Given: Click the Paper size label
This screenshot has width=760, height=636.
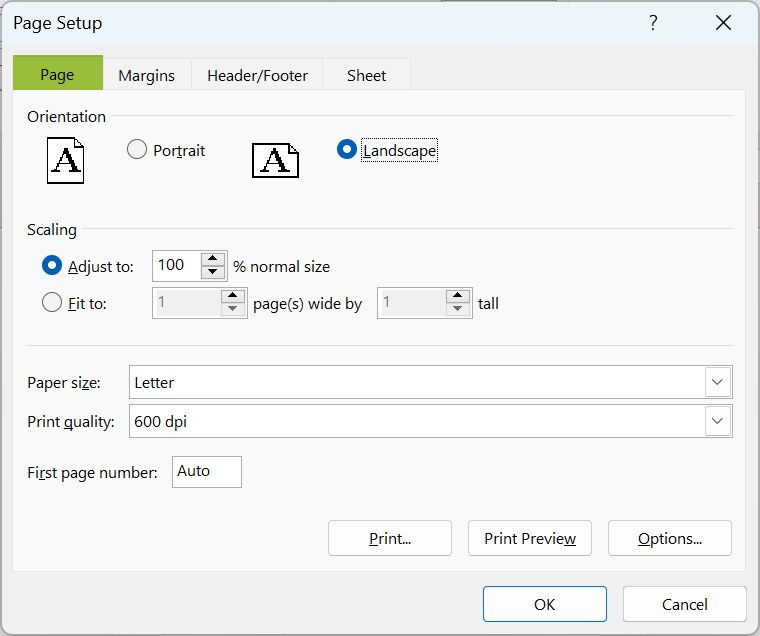Looking at the screenshot, I should coord(64,382).
